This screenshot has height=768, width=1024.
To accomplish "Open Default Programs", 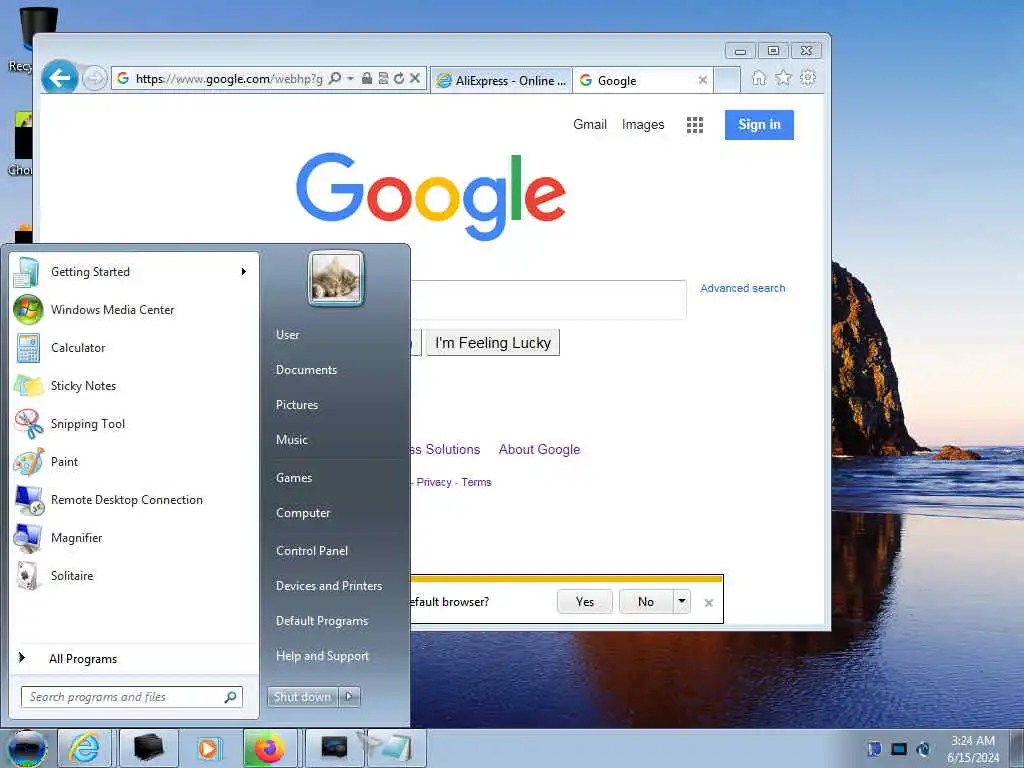I will point(322,620).
